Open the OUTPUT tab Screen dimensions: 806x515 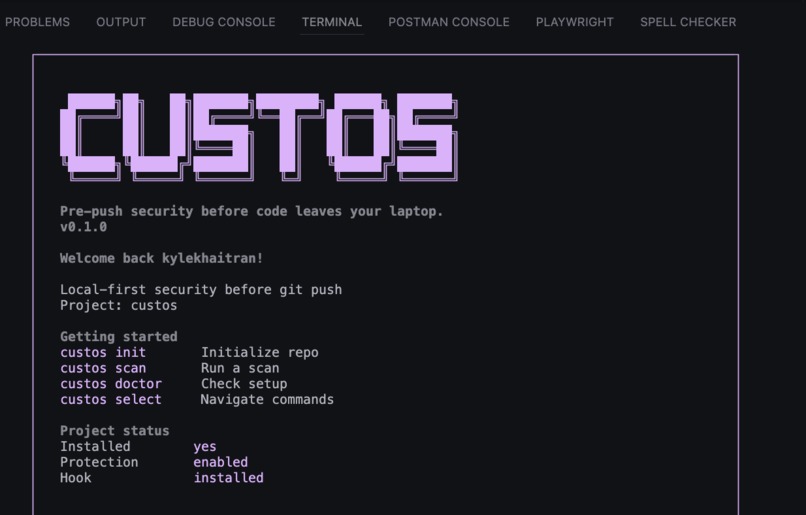[121, 22]
